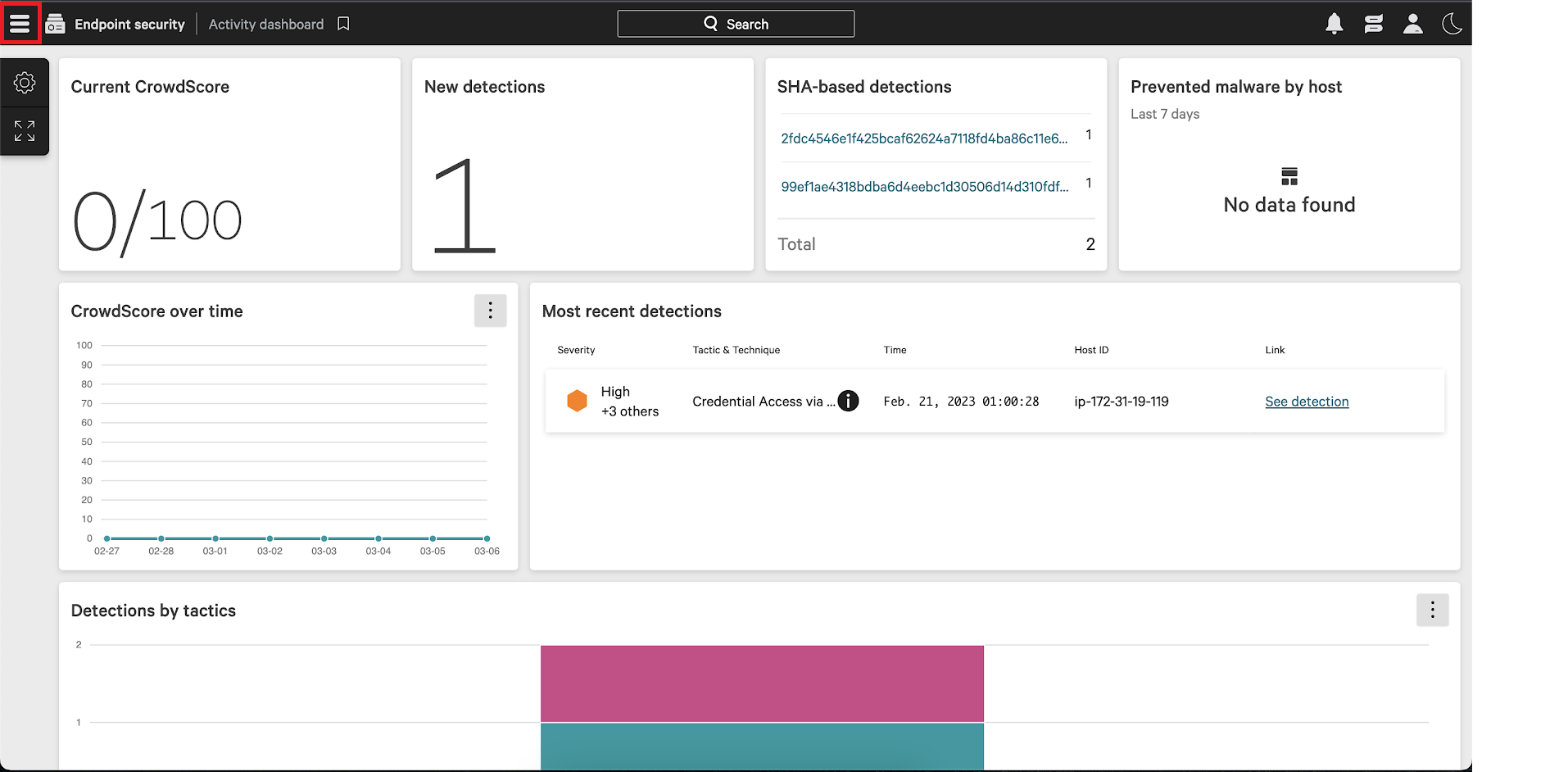Select Endpoint security breadcrumb
1568x772 pixels.
click(129, 25)
